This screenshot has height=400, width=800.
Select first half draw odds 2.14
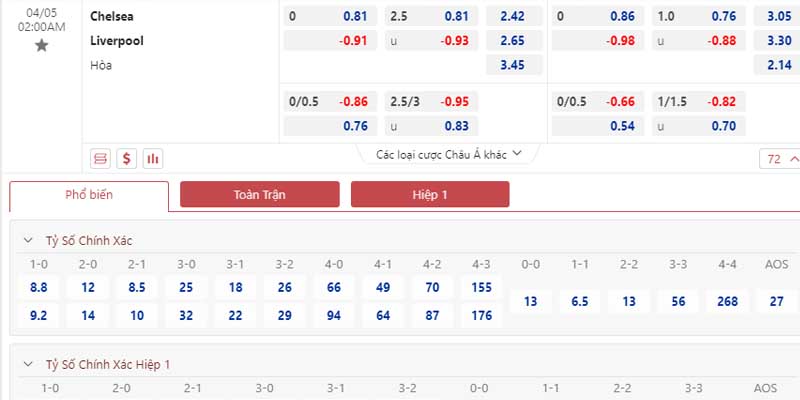tap(778, 65)
